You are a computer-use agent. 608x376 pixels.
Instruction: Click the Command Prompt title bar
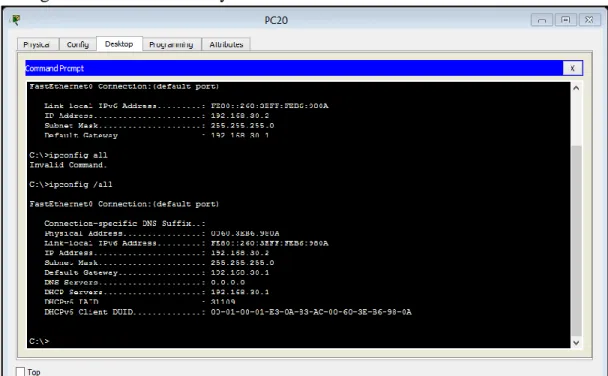coord(294,68)
